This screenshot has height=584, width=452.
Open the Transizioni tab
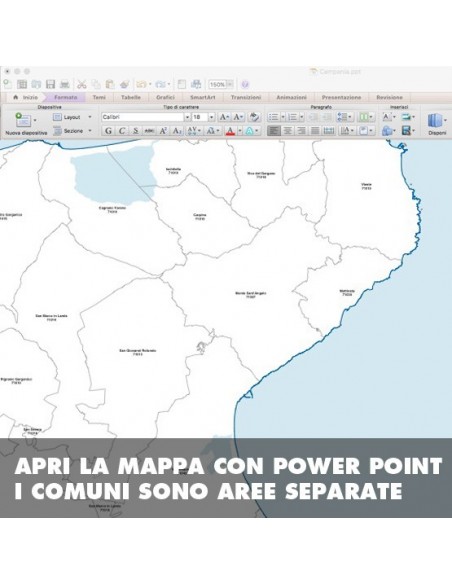point(245,98)
